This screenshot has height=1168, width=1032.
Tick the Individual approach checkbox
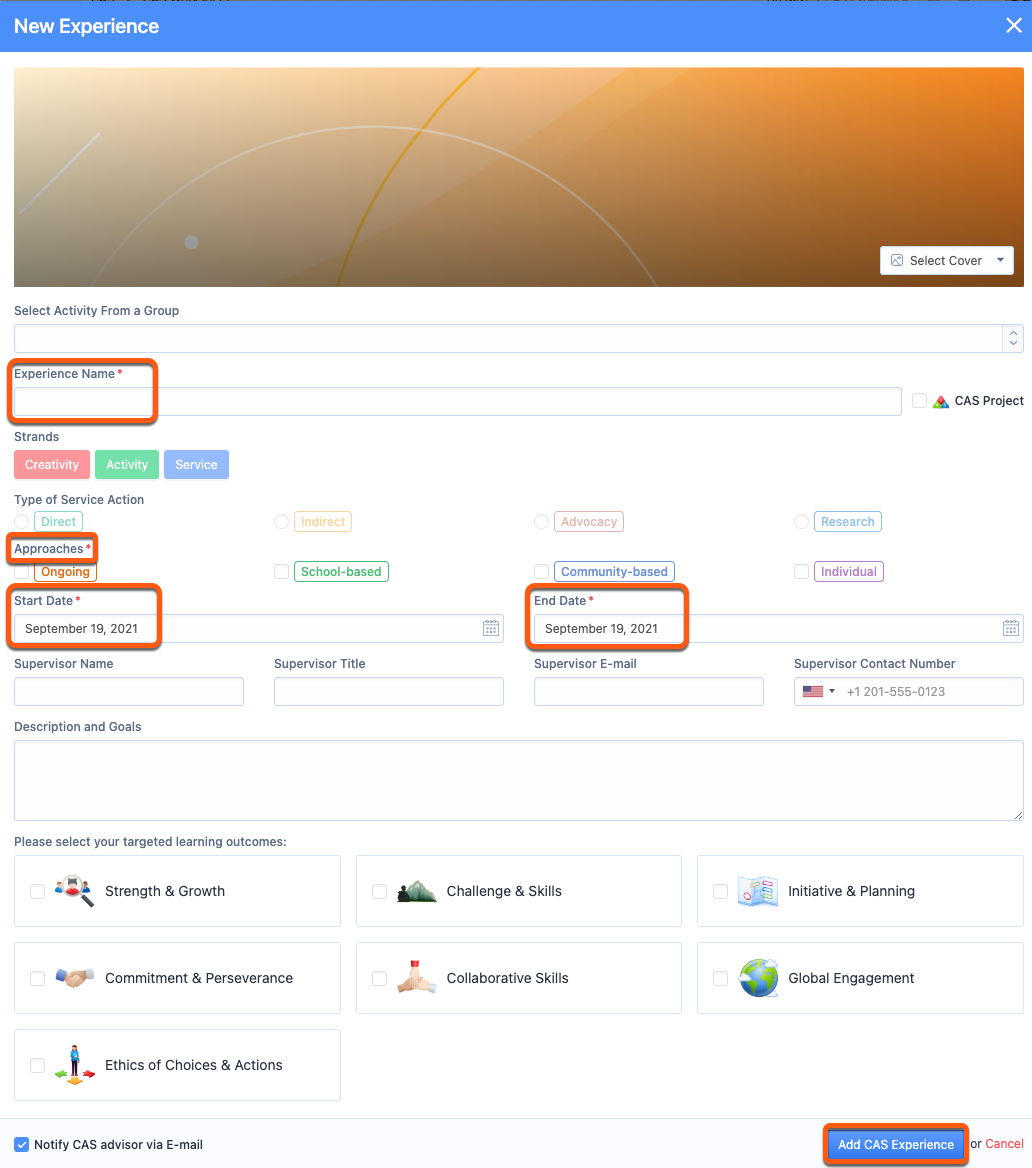point(802,571)
